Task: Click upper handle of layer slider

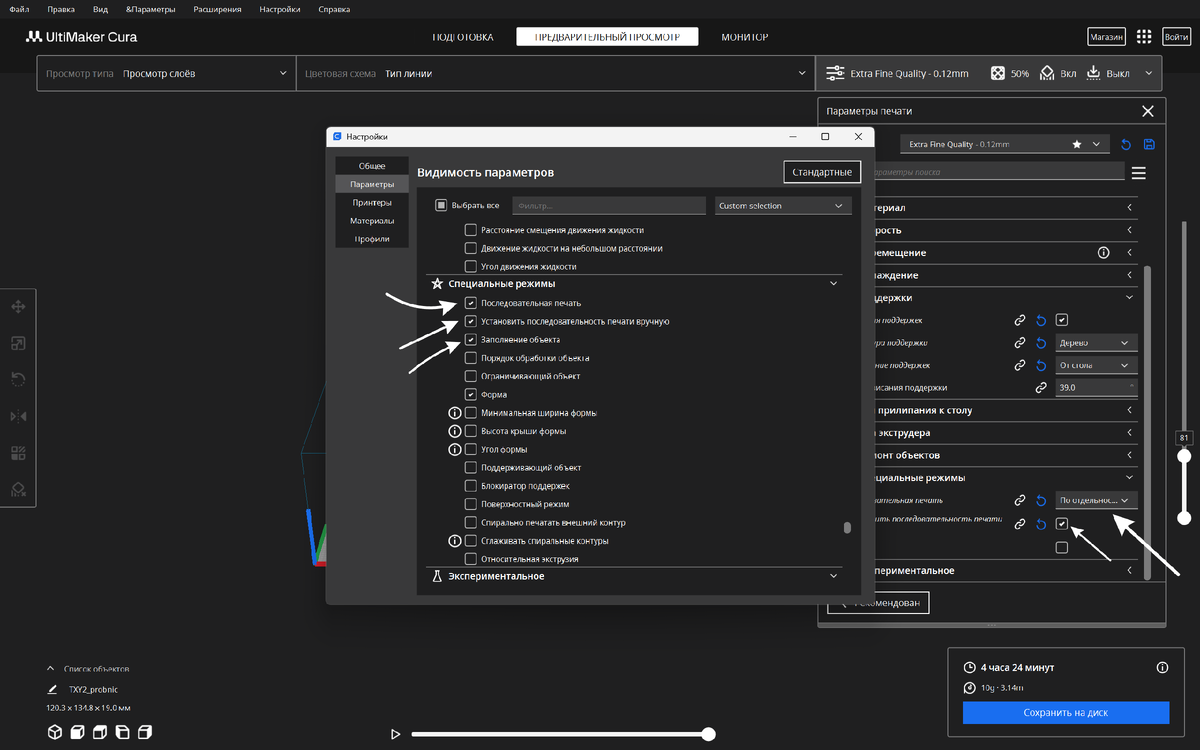Action: 1185,456
